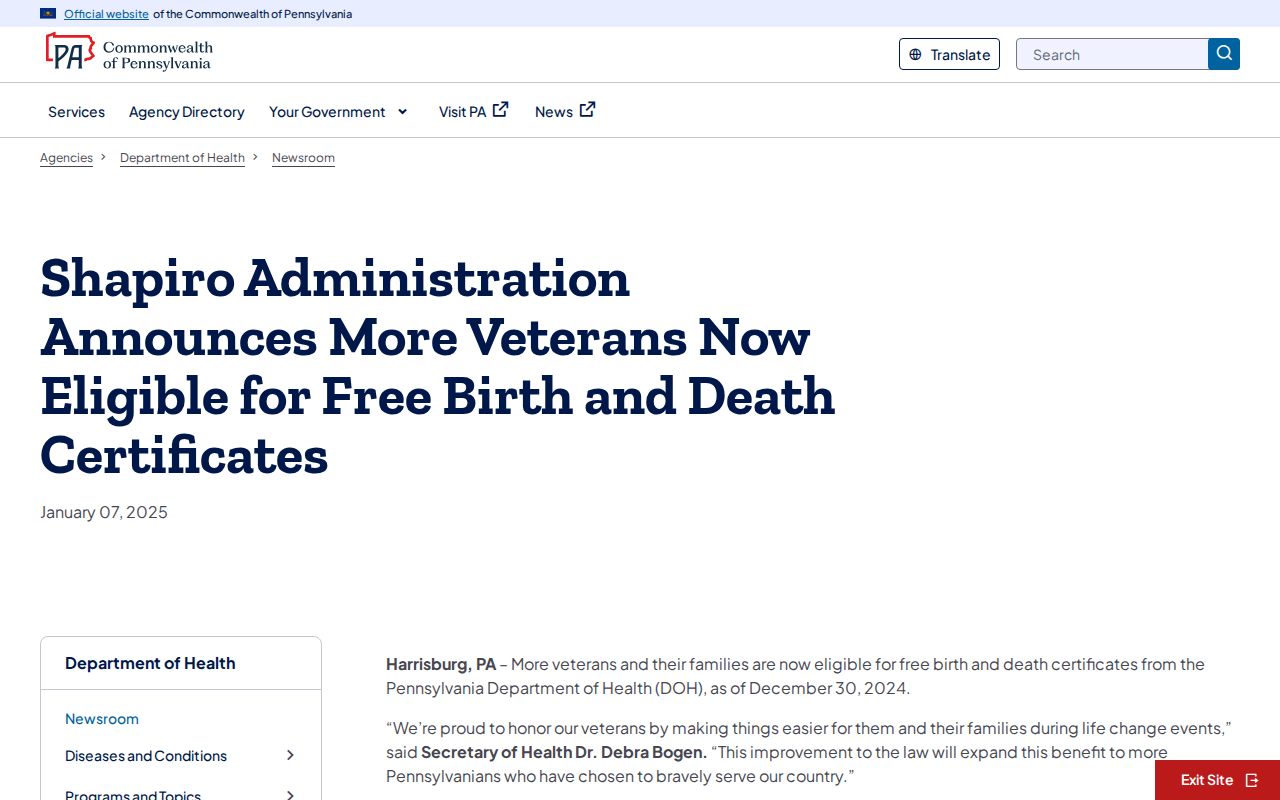Go to Agencies breadcrumb link

tap(66, 158)
